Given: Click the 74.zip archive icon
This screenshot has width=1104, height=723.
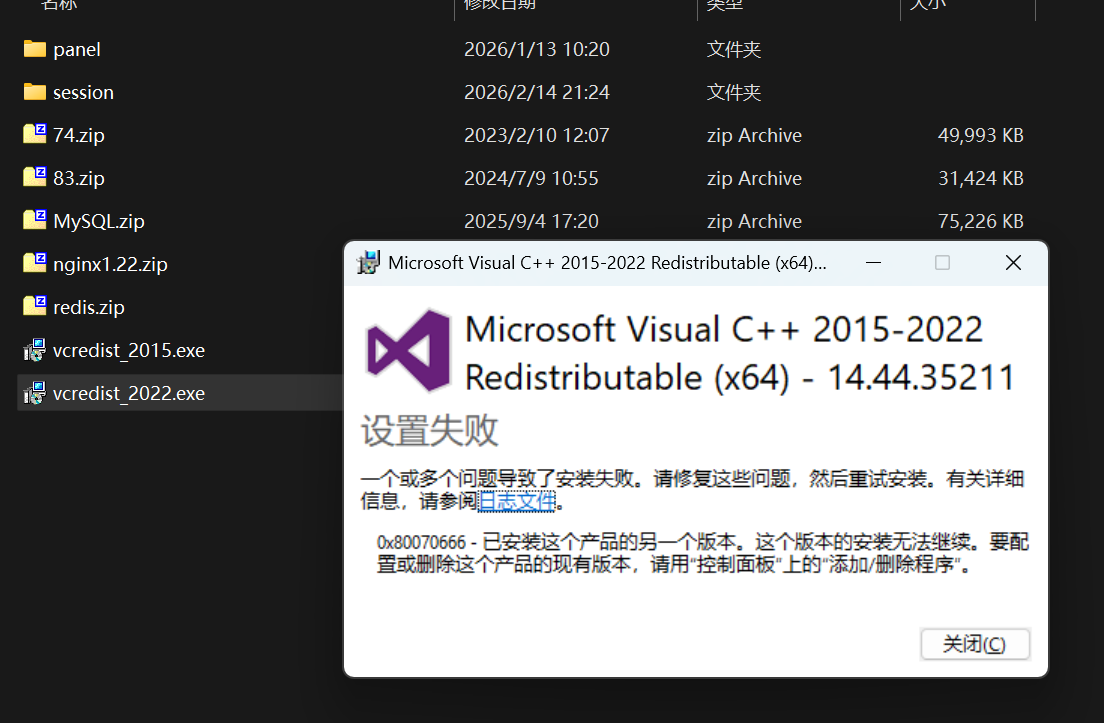Looking at the screenshot, I should (x=34, y=134).
